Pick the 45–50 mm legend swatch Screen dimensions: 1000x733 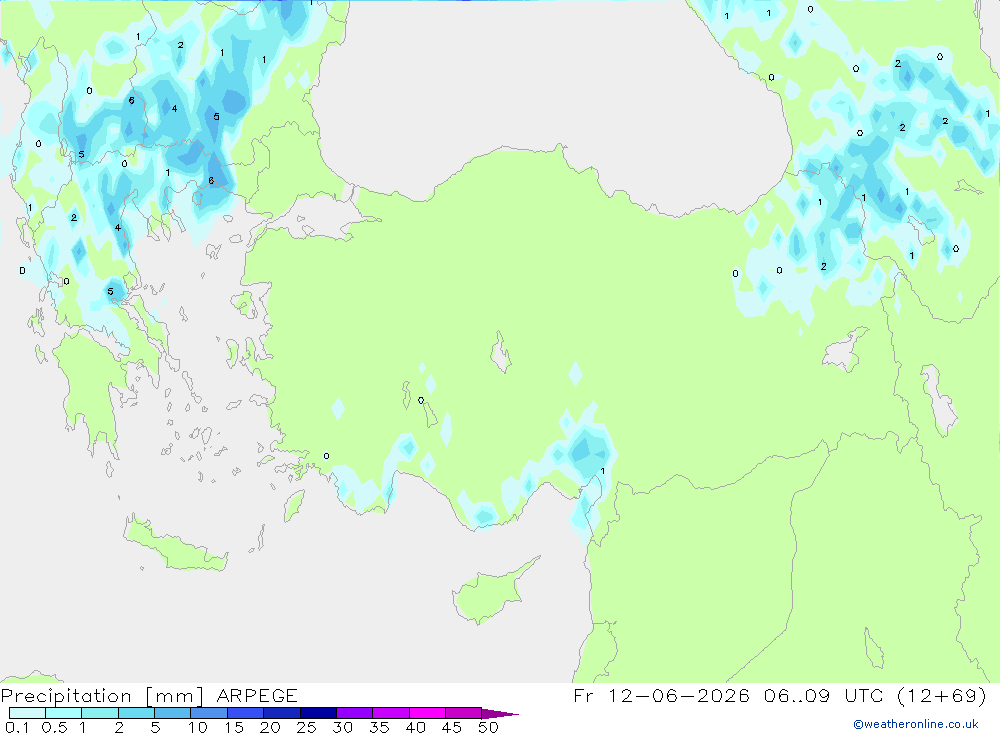click(464, 713)
